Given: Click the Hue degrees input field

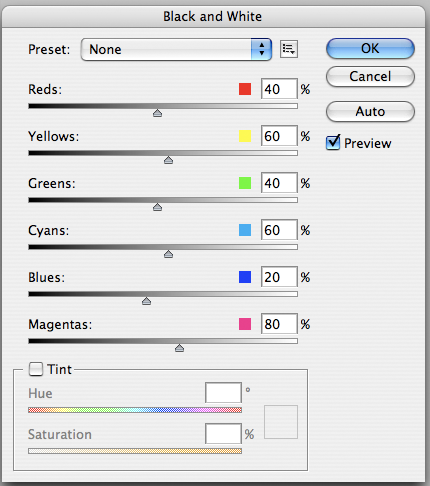Looking at the screenshot, I should click(x=223, y=393).
